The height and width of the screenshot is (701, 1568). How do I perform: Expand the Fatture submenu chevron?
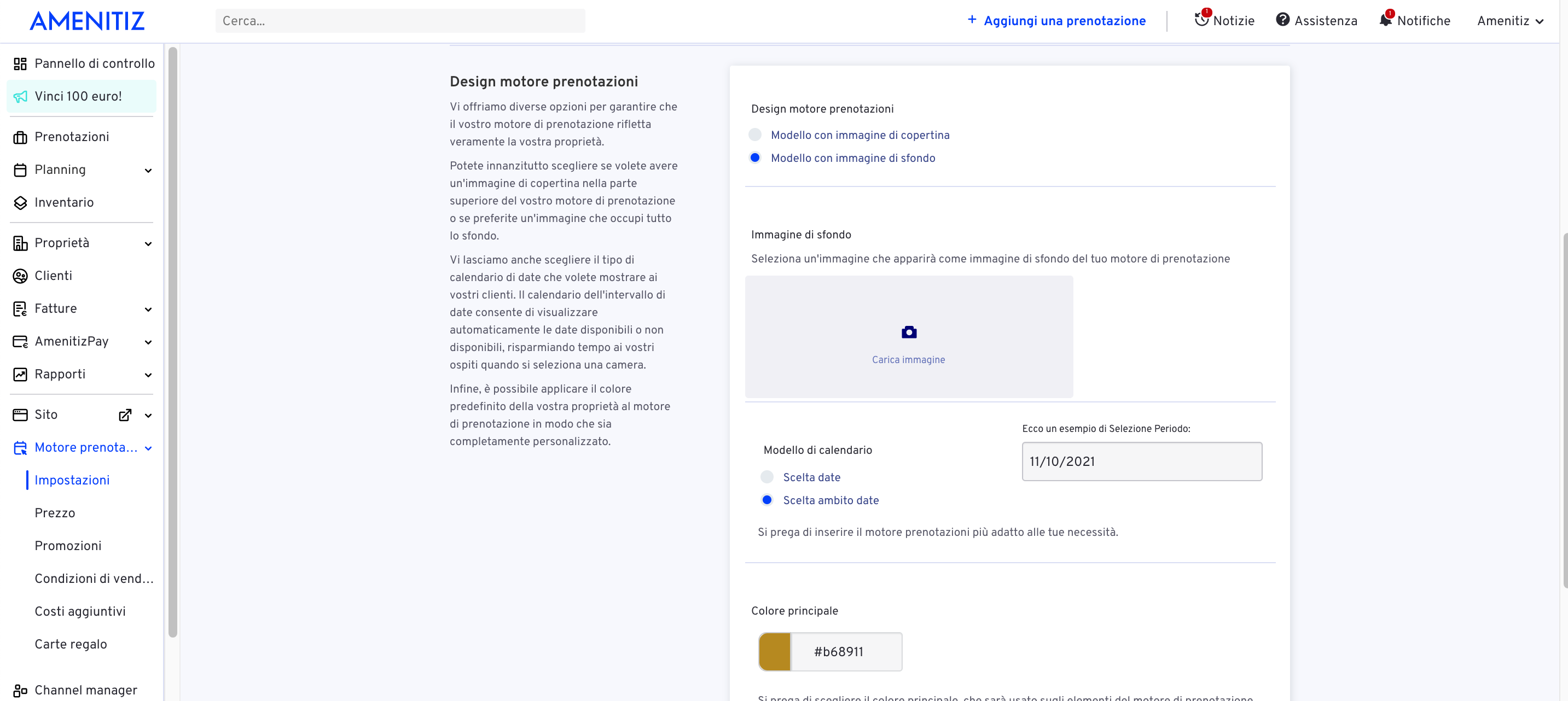tap(148, 309)
